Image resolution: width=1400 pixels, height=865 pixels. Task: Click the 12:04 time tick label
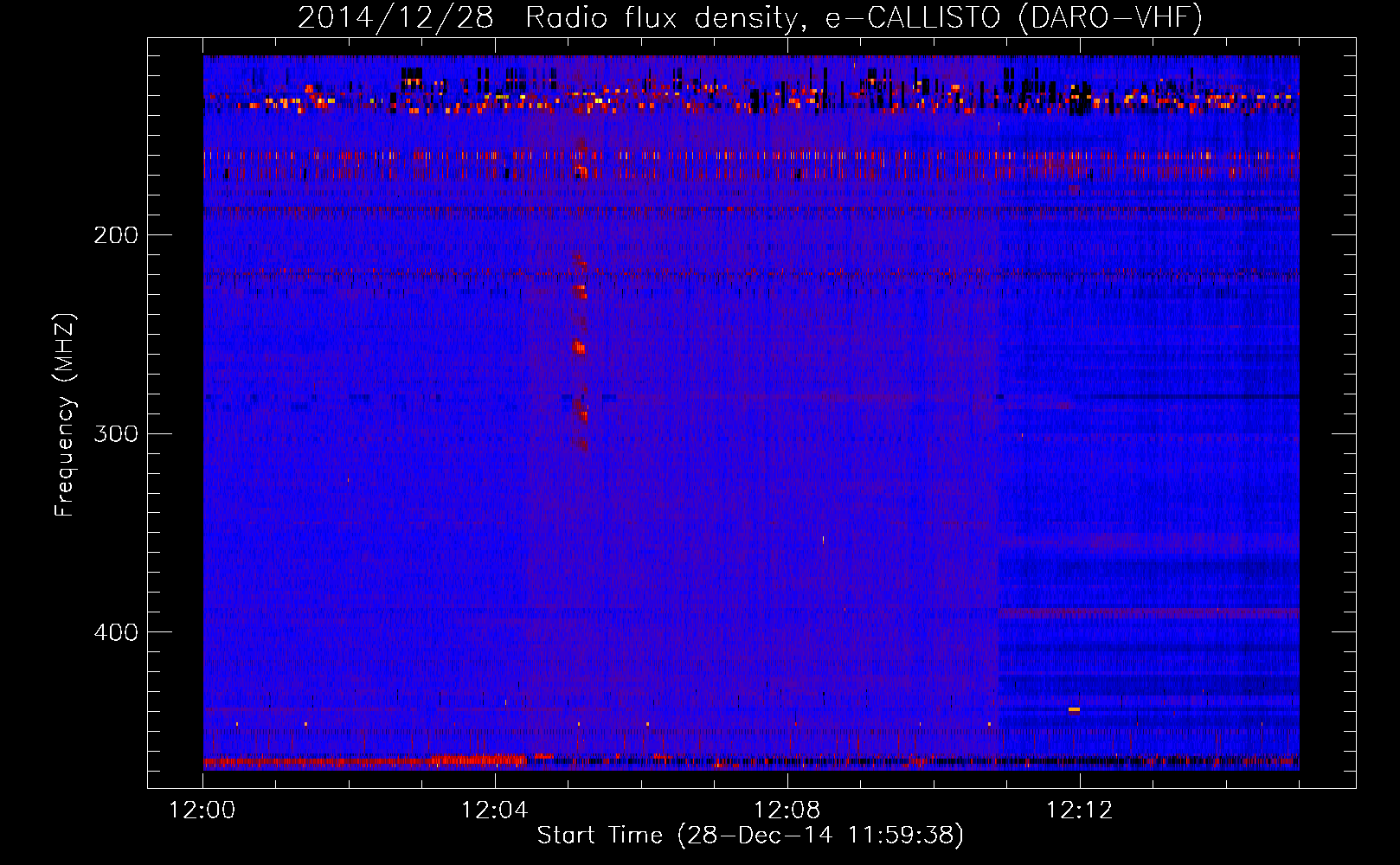(495, 811)
